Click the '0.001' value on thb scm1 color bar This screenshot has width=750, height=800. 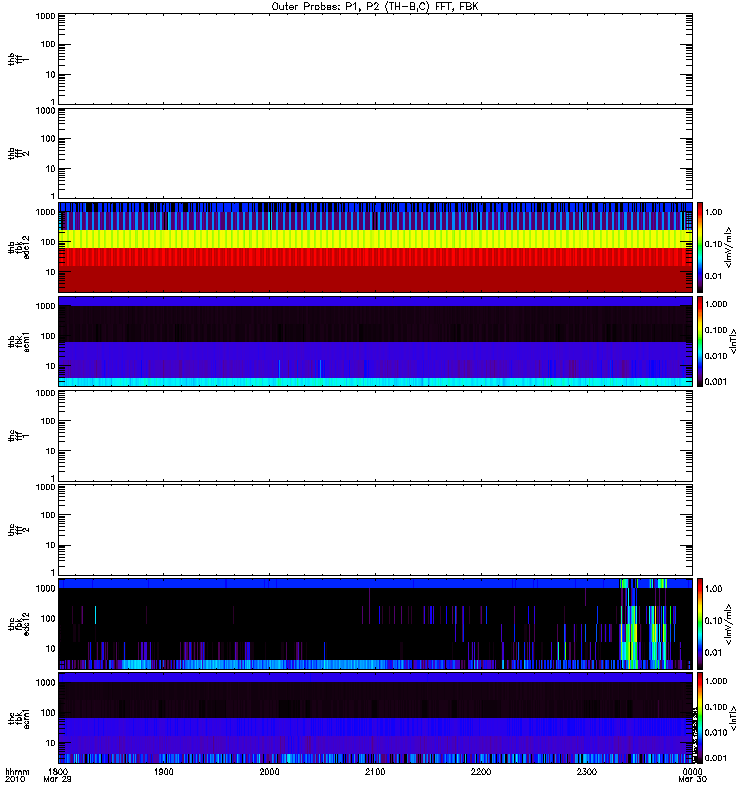point(716,382)
